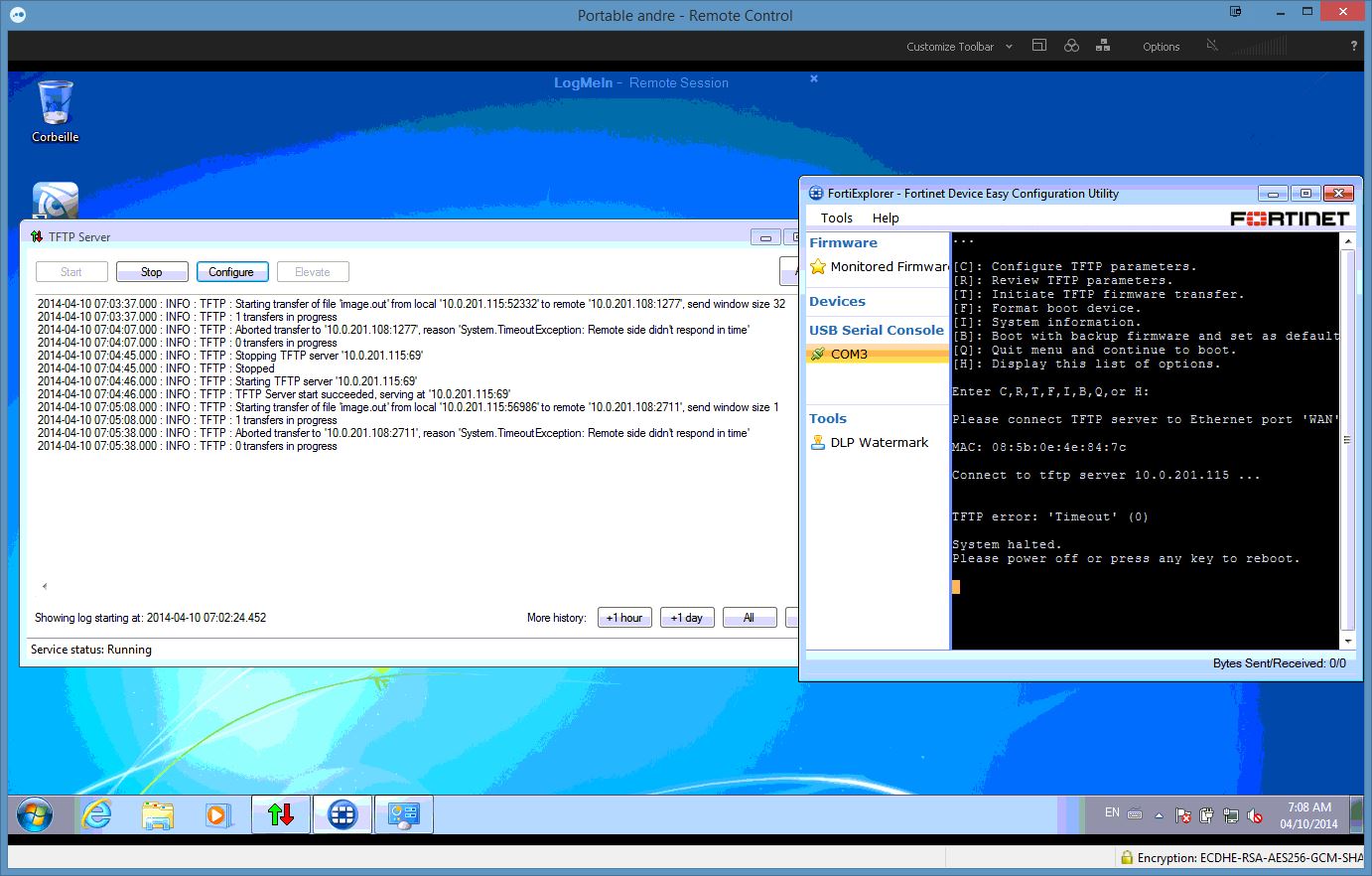Select COM3 under USB Serial Console
The width and height of the screenshot is (1372, 876).
tap(849, 354)
